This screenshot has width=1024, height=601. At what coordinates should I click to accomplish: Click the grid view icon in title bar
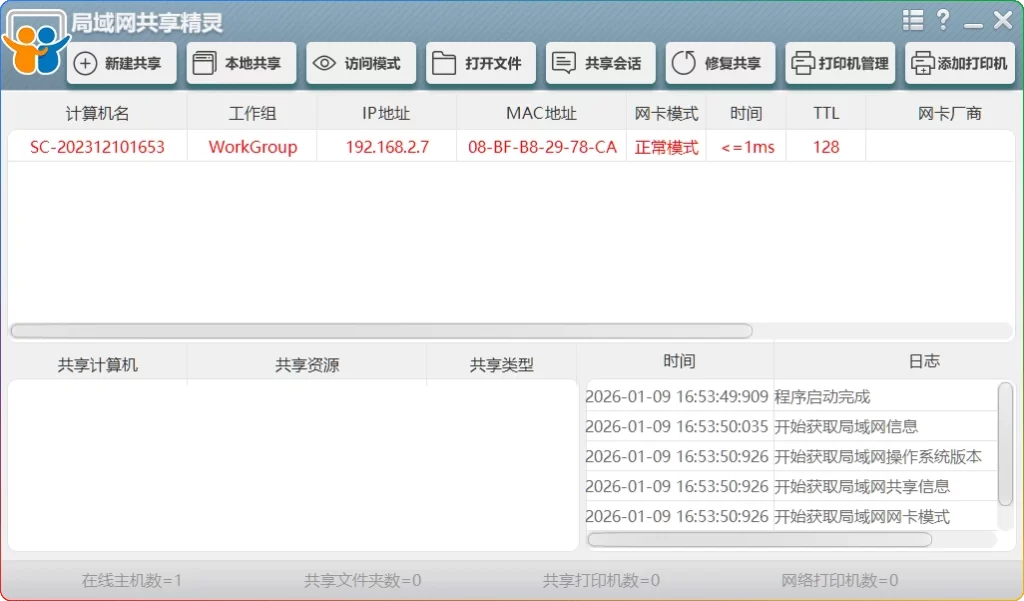(x=912, y=19)
